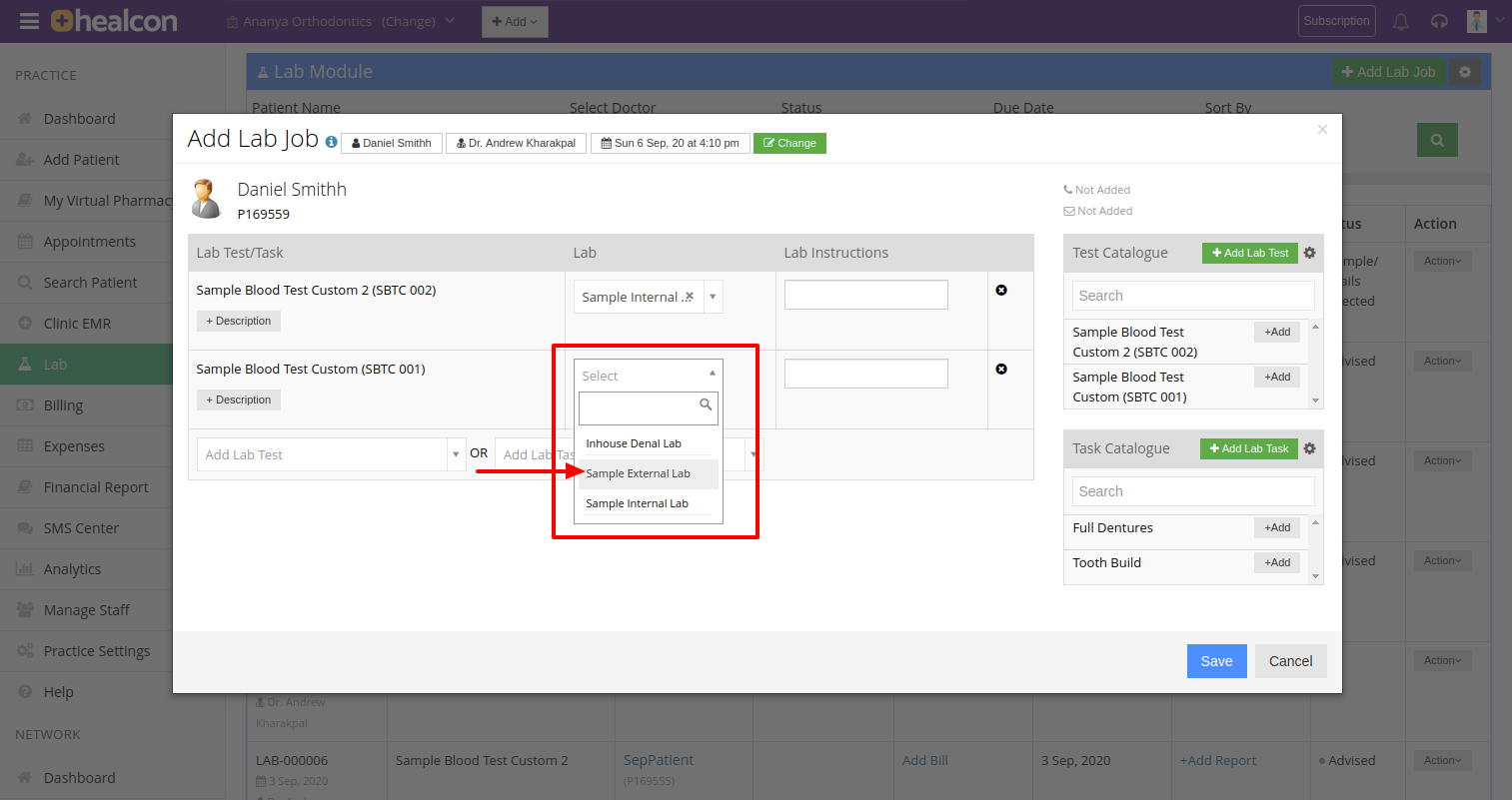Expand the Sample Internal lab dropdown arrow
The width and height of the screenshot is (1512, 800).
coord(713,297)
